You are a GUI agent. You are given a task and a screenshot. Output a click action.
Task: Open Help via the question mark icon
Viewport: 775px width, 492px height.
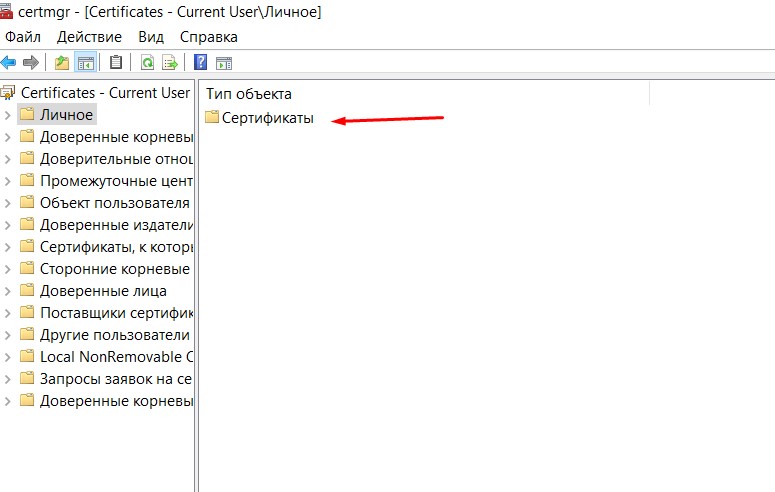[x=200, y=62]
